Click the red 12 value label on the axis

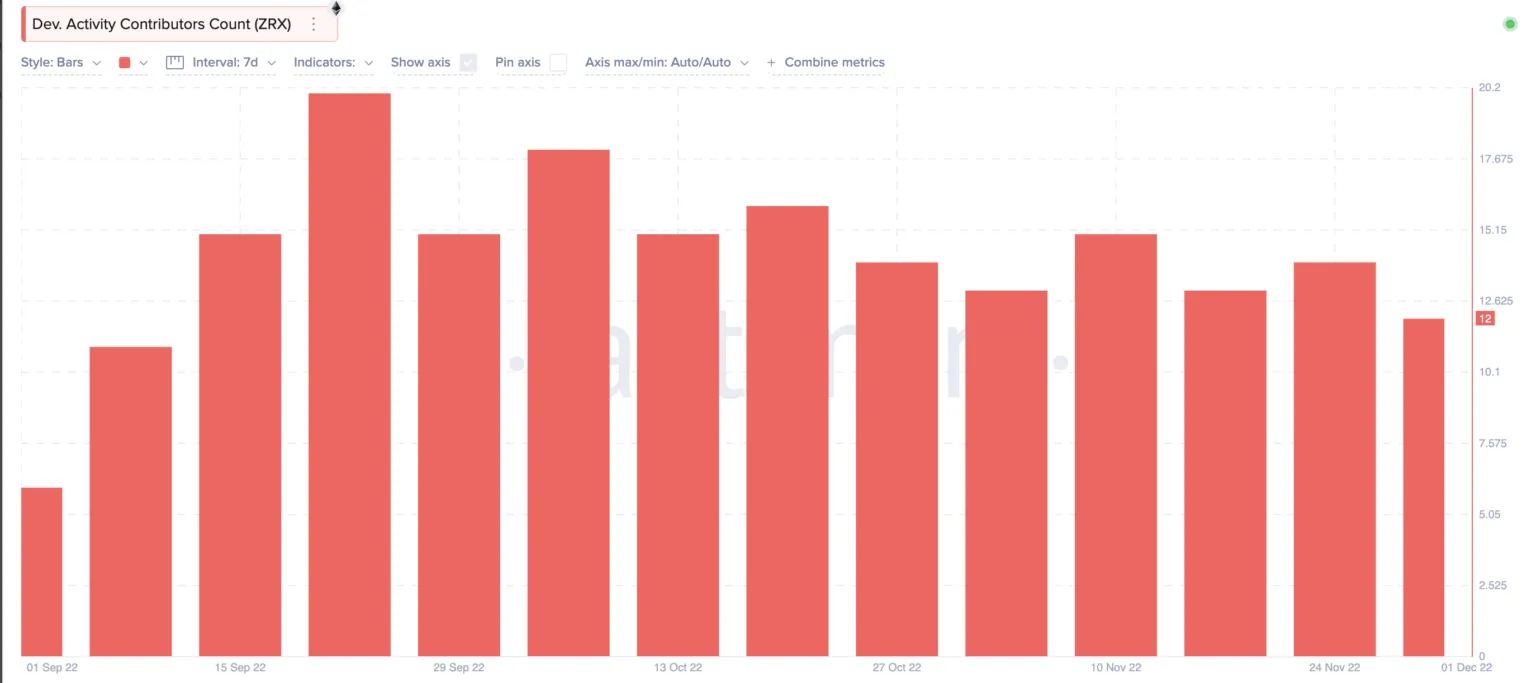pos(1485,319)
